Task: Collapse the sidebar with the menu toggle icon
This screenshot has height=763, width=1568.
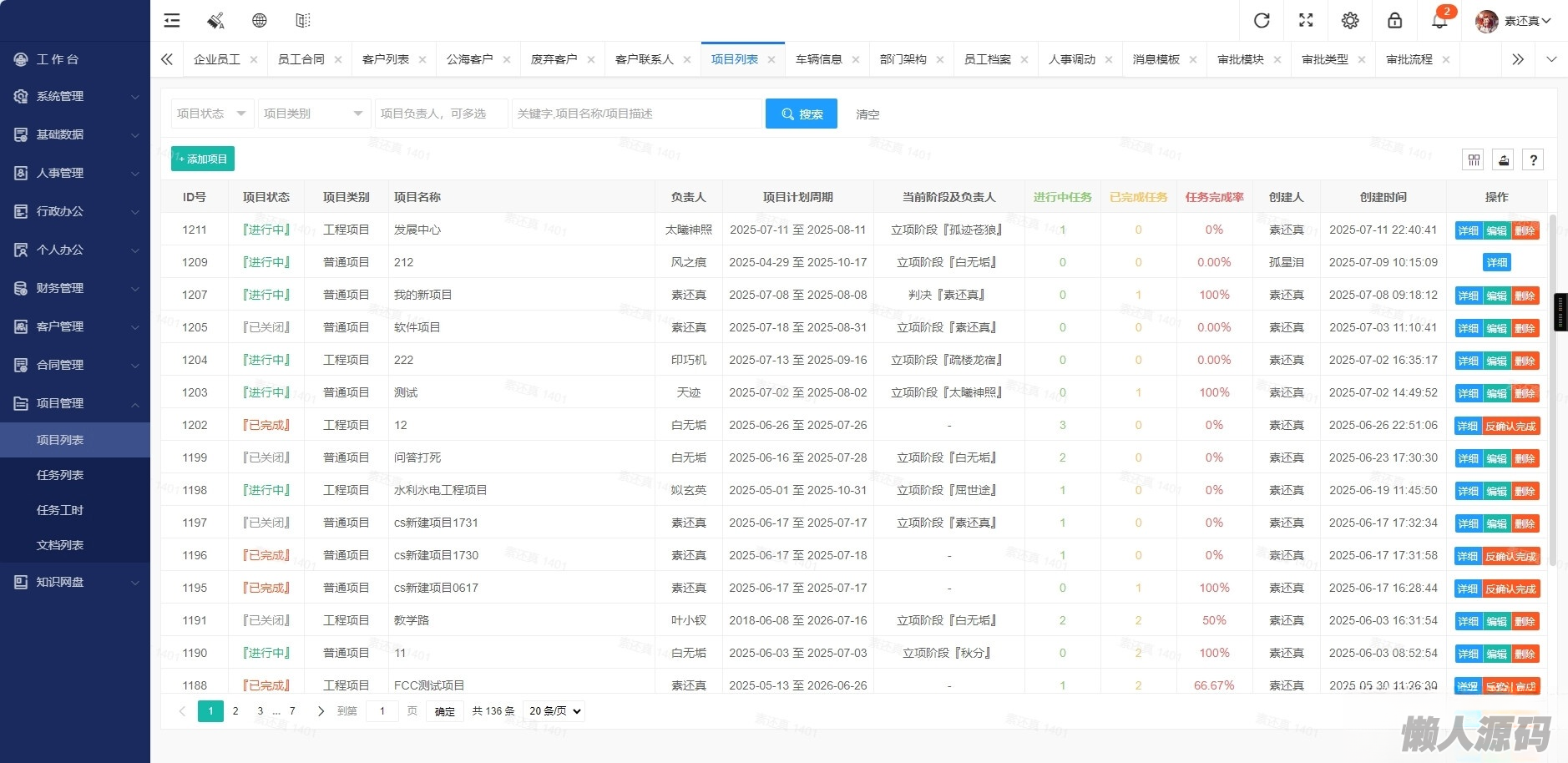Action: click(x=172, y=21)
